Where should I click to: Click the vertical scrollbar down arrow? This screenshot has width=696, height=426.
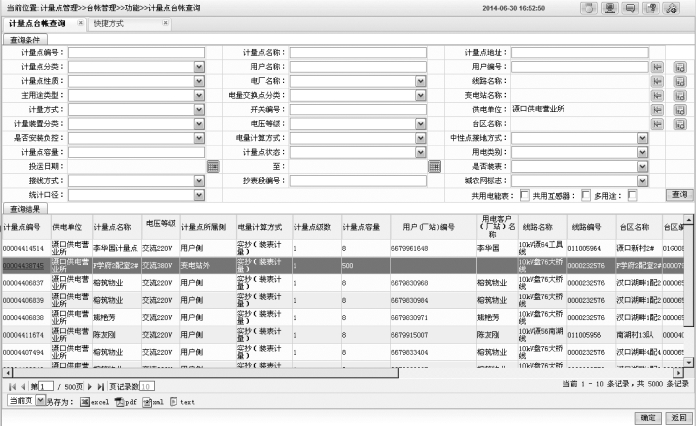tap(688, 363)
